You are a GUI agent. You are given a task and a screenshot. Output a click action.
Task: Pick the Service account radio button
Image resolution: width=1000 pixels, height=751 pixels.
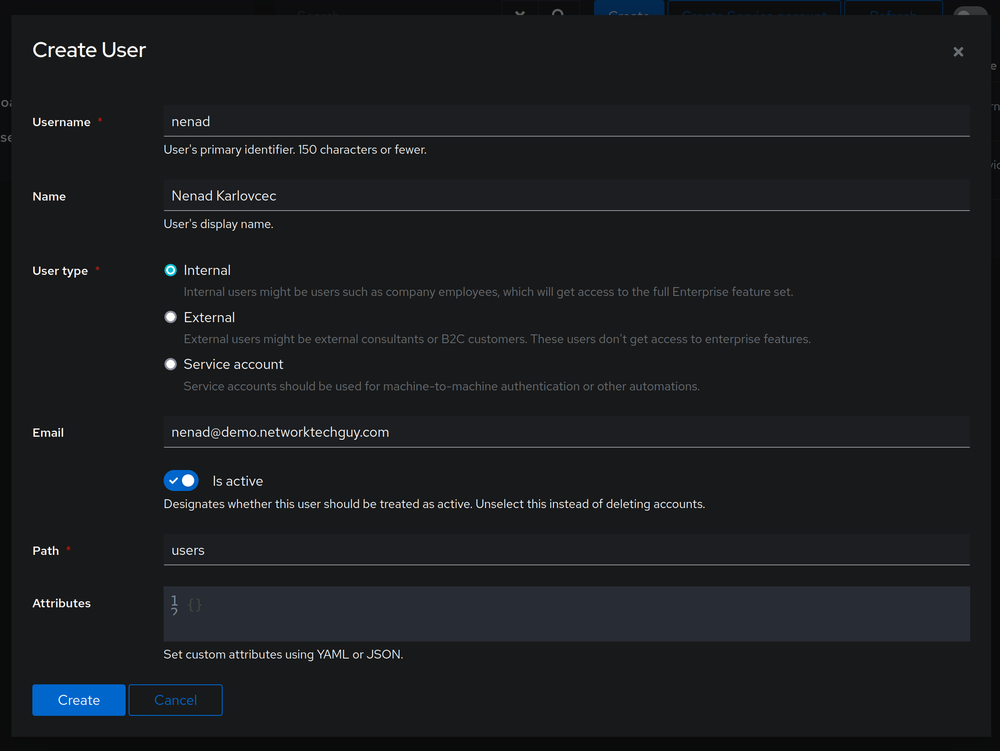[x=171, y=364]
